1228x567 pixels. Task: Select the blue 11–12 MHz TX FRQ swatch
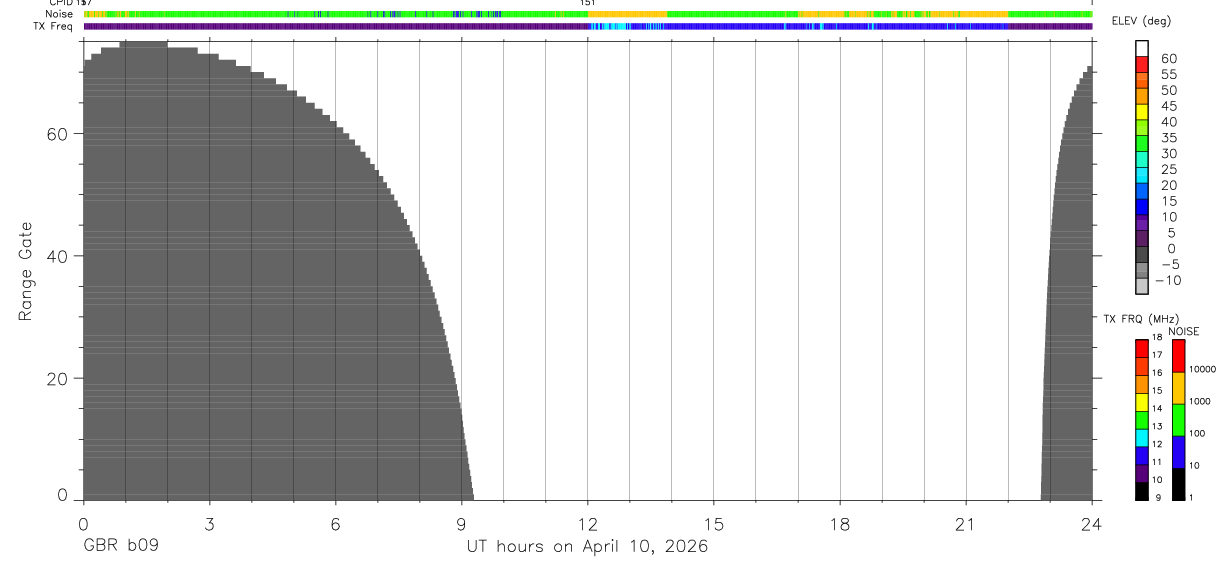click(1142, 456)
